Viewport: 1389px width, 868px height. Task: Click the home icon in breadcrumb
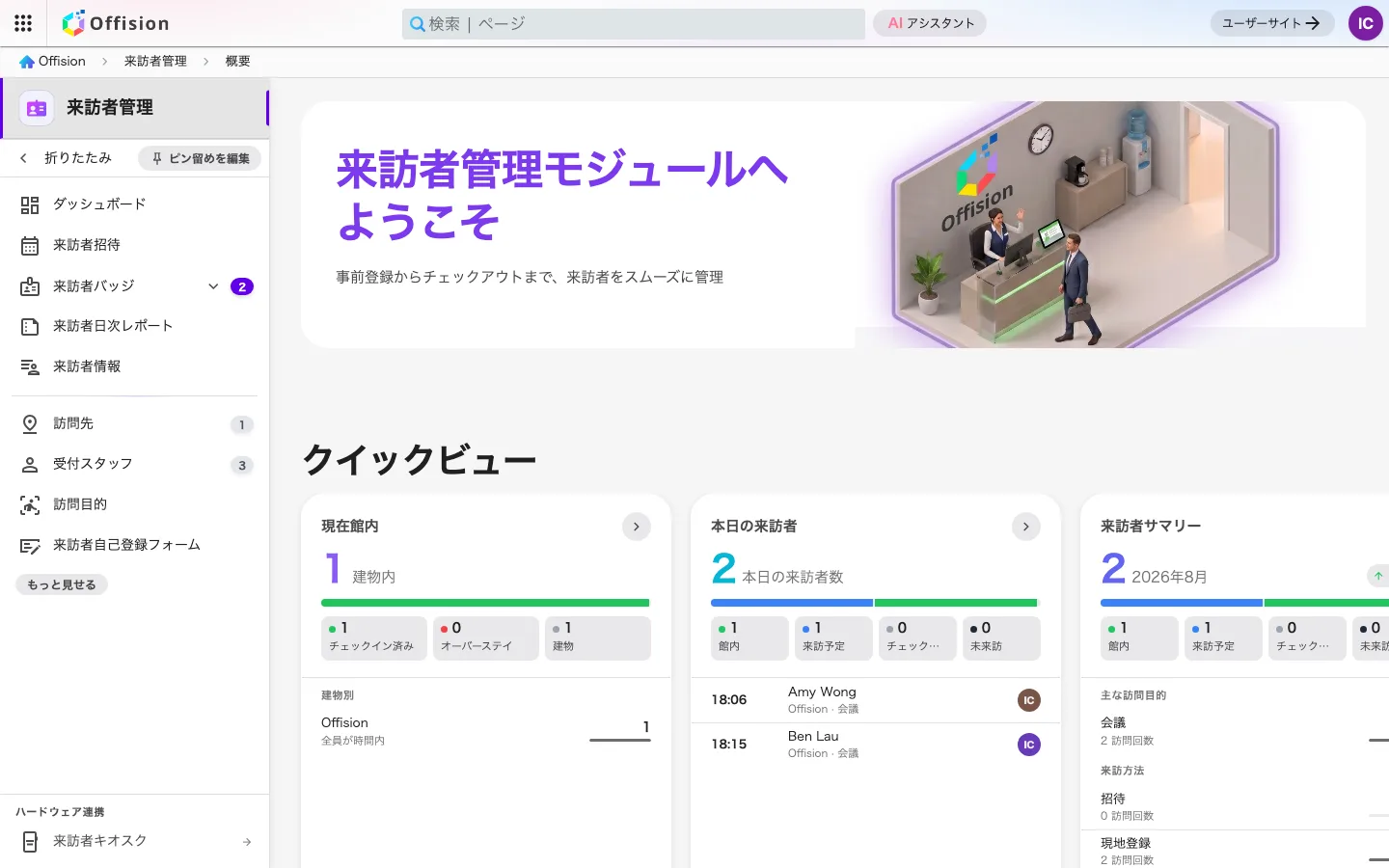coord(27,62)
